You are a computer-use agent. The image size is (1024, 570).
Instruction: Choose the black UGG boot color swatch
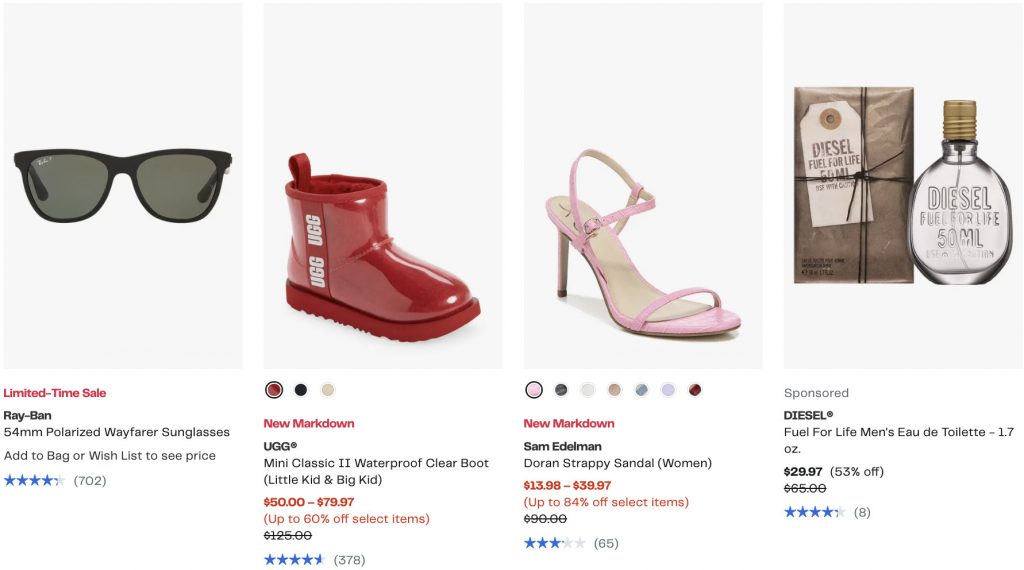coord(301,390)
